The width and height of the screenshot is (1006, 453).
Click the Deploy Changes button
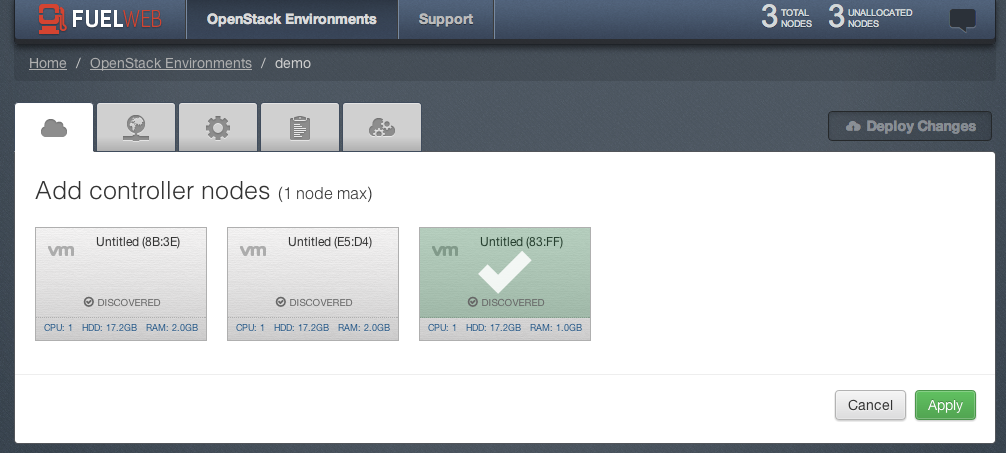pos(910,126)
